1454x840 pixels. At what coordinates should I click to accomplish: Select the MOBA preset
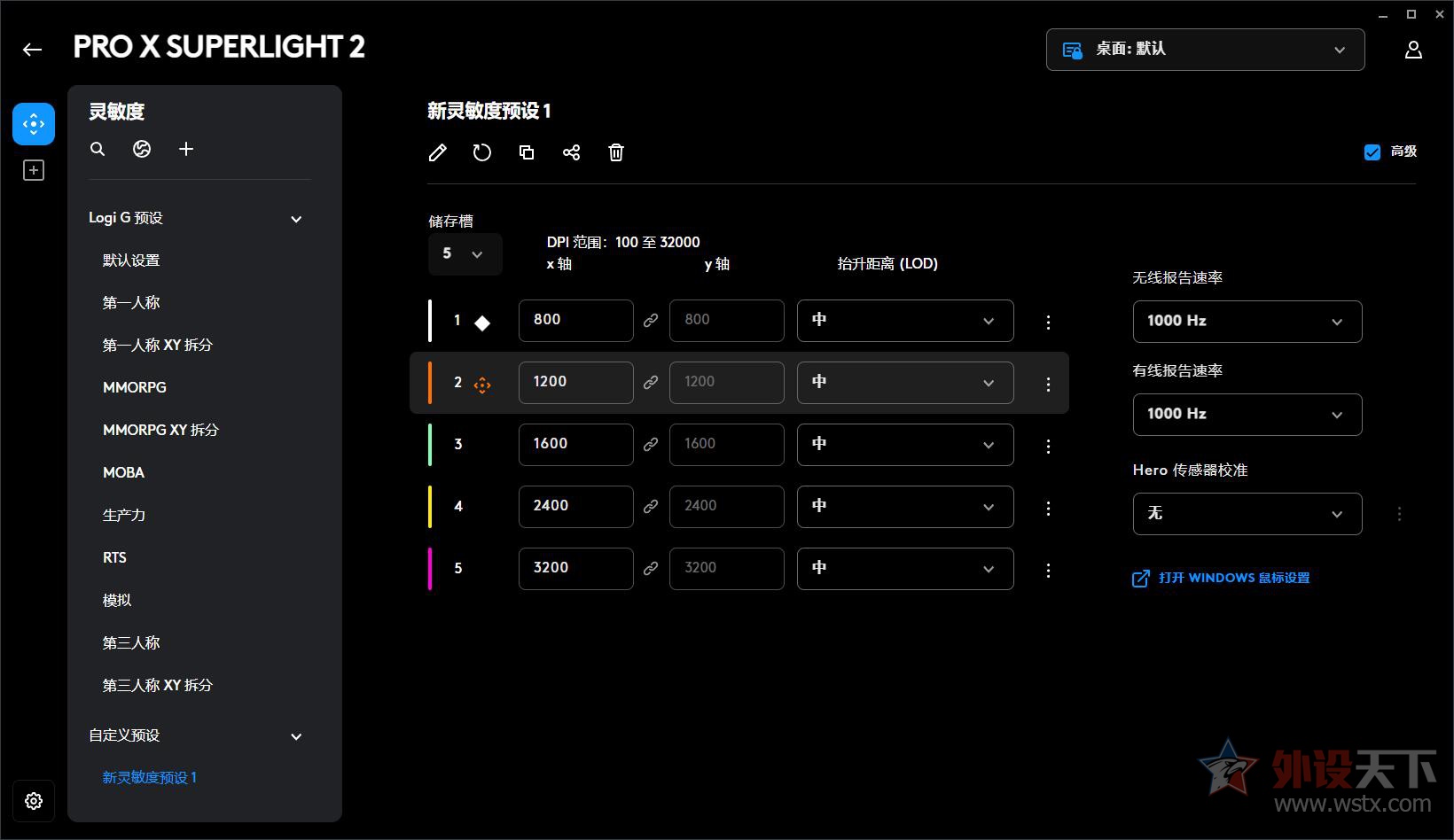[x=123, y=473]
